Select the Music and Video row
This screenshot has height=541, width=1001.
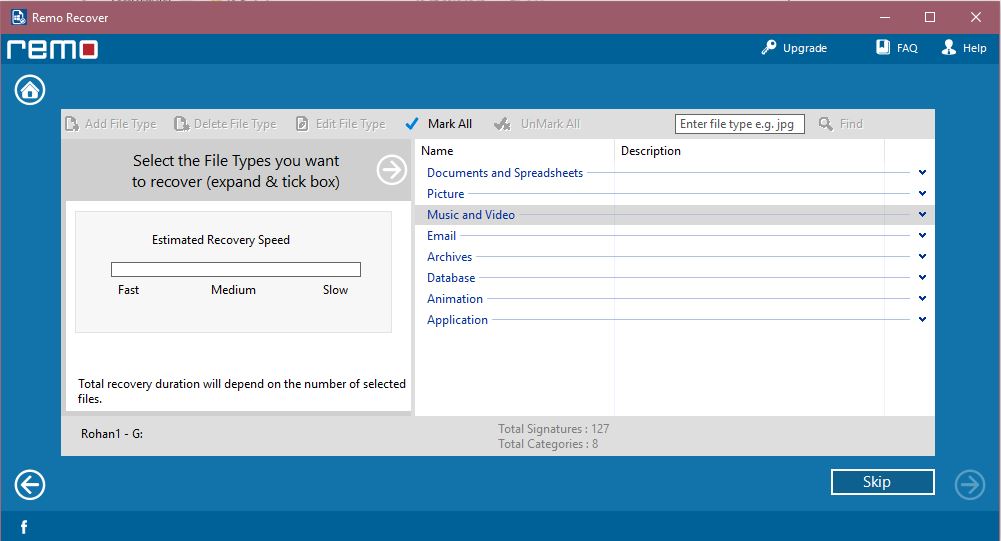click(471, 215)
